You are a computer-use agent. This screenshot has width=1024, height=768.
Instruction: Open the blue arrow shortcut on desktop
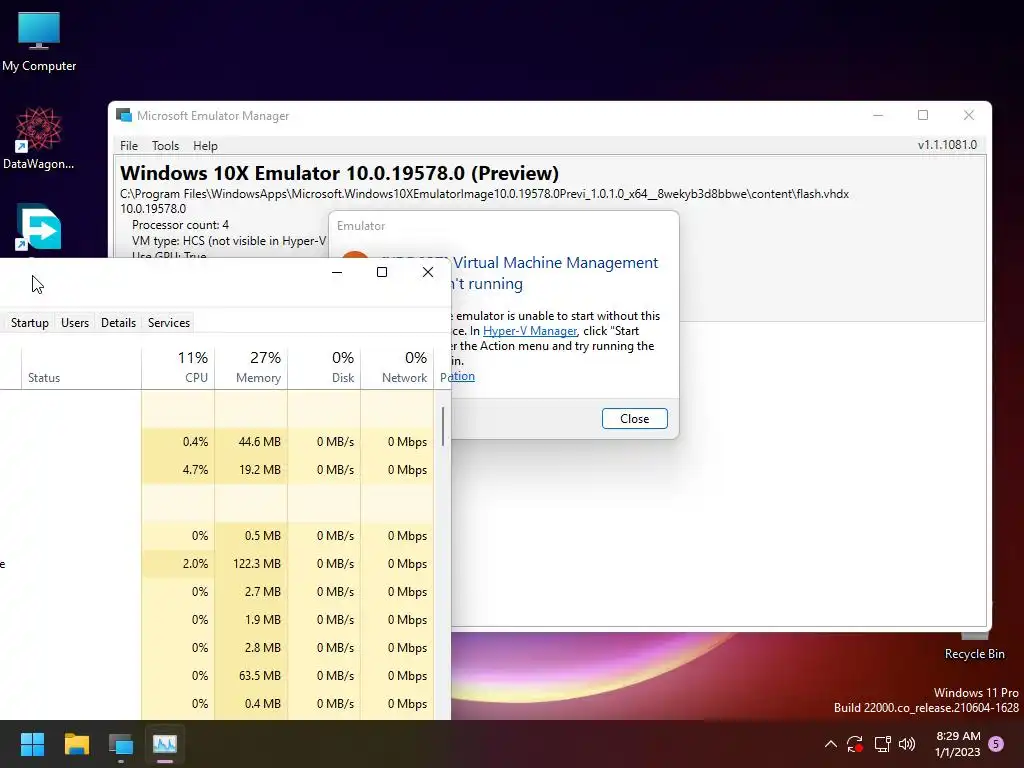tap(39, 228)
